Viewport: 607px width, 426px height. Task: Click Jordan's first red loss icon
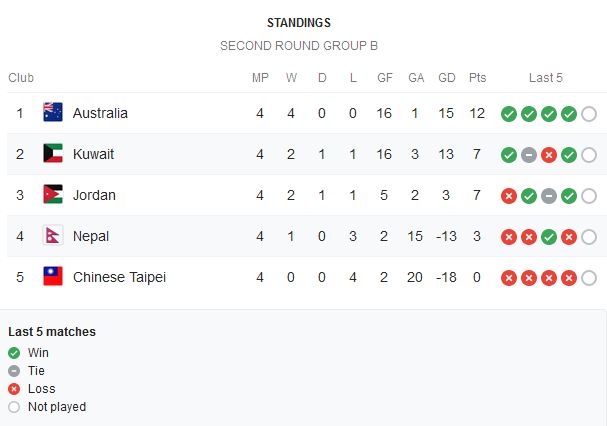point(509,196)
